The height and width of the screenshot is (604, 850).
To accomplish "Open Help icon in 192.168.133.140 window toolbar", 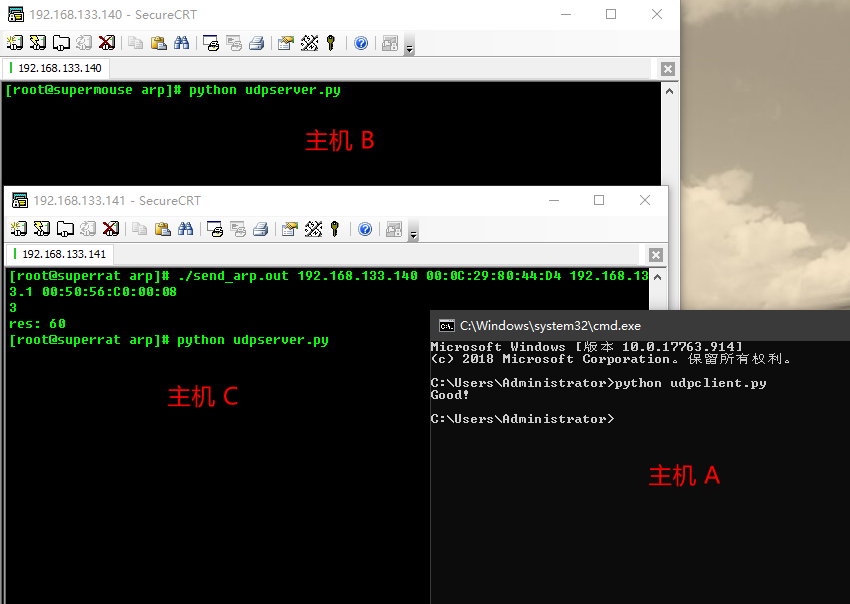I will 361,43.
